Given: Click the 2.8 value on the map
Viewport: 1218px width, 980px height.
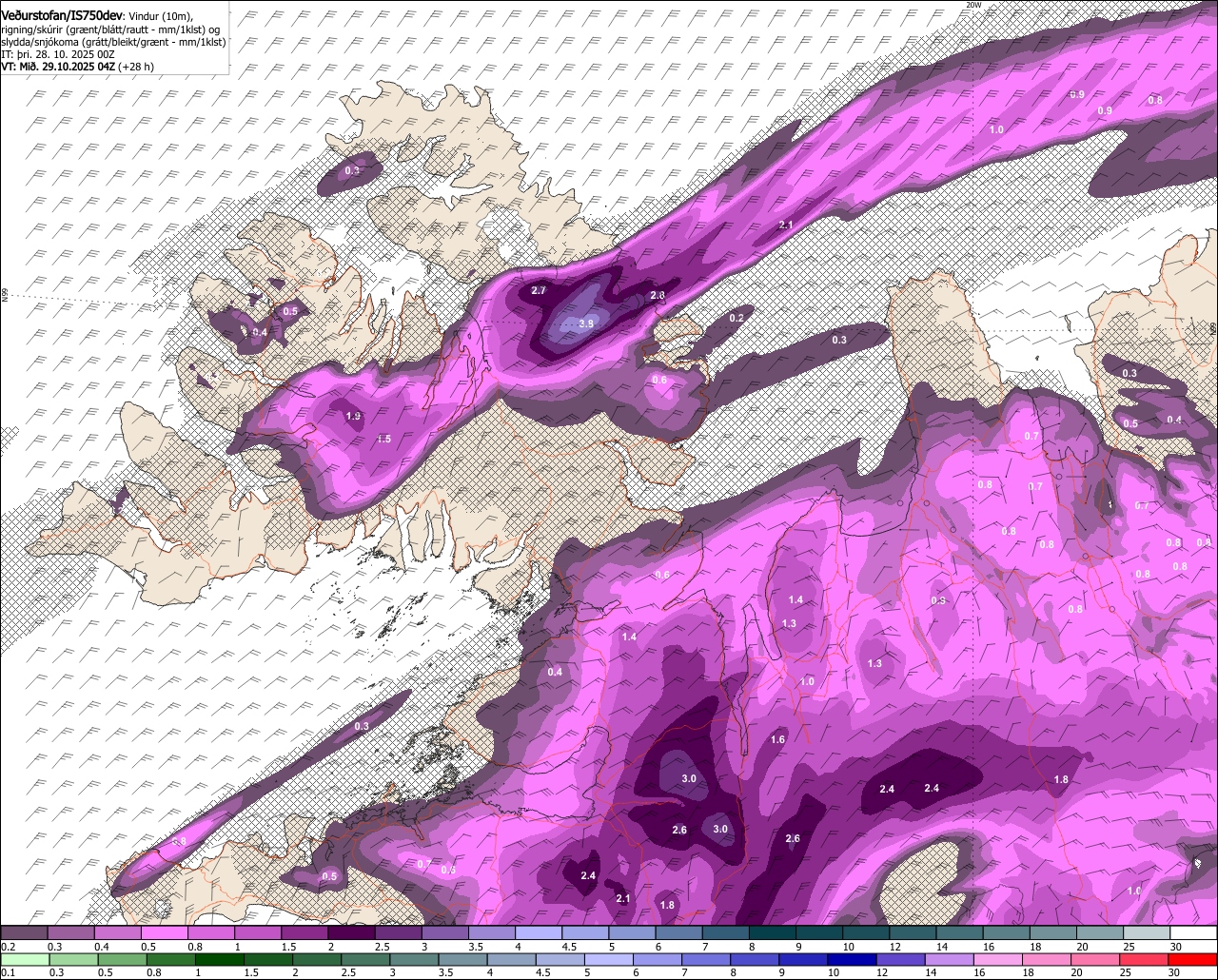Looking at the screenshot, I should (658, 296).
